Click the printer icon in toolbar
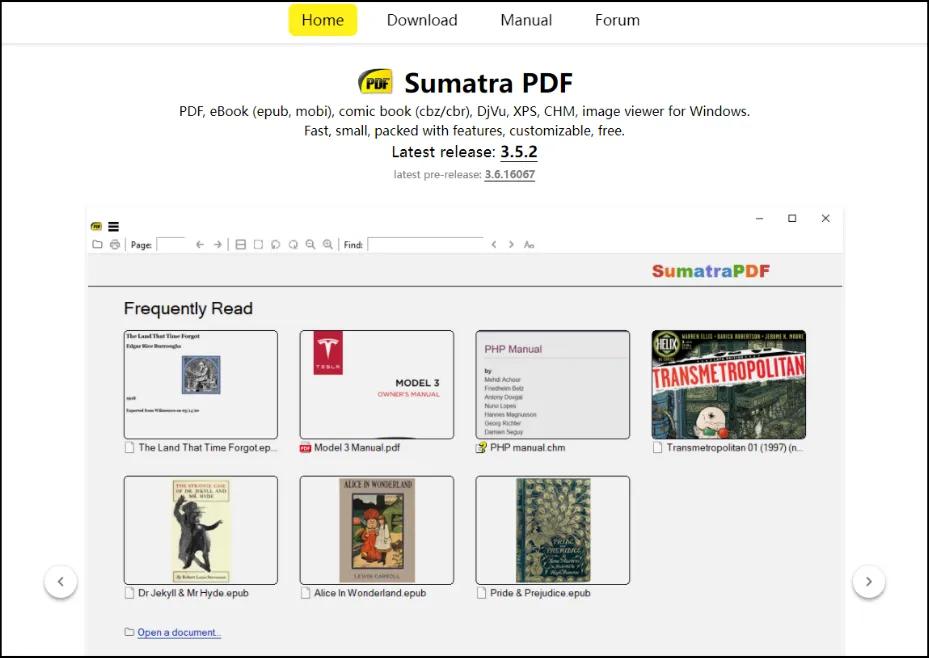 tap(115, 244)
